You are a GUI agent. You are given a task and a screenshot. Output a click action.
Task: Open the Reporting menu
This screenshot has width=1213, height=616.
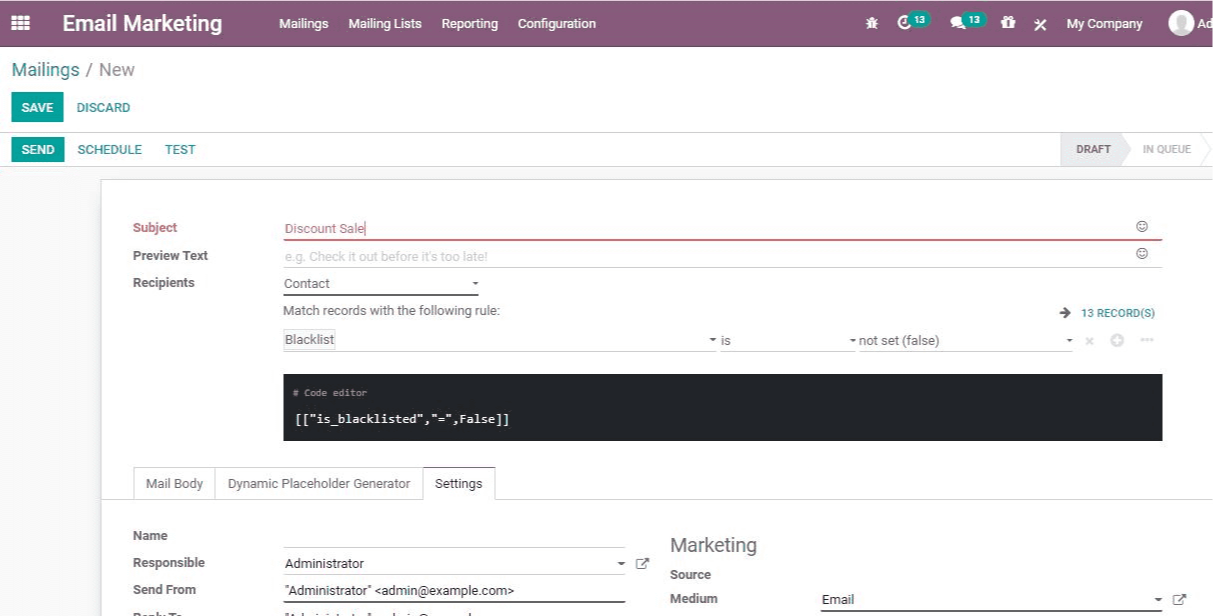[469, 24]
